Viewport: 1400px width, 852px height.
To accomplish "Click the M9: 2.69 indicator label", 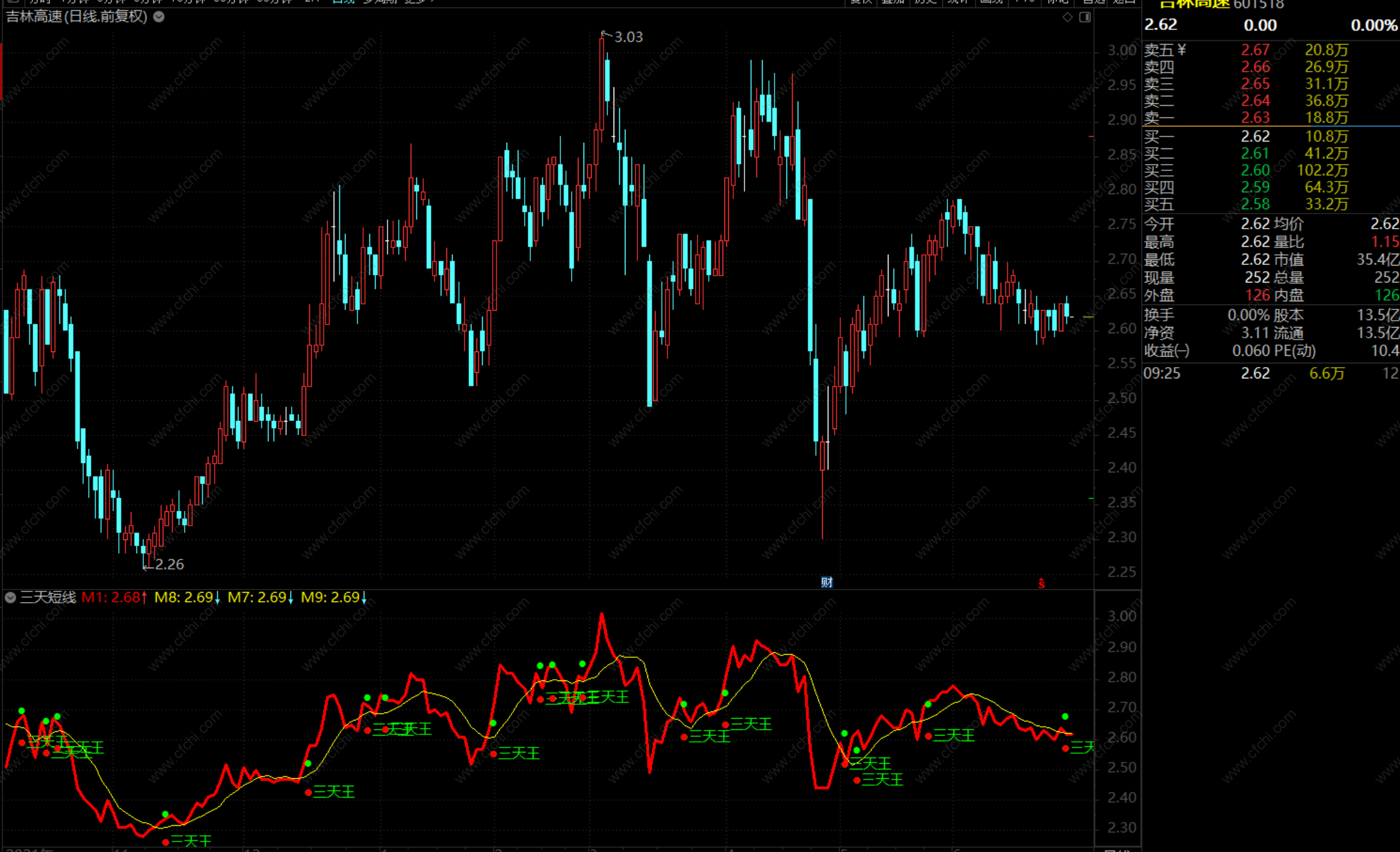I will 333,598.
